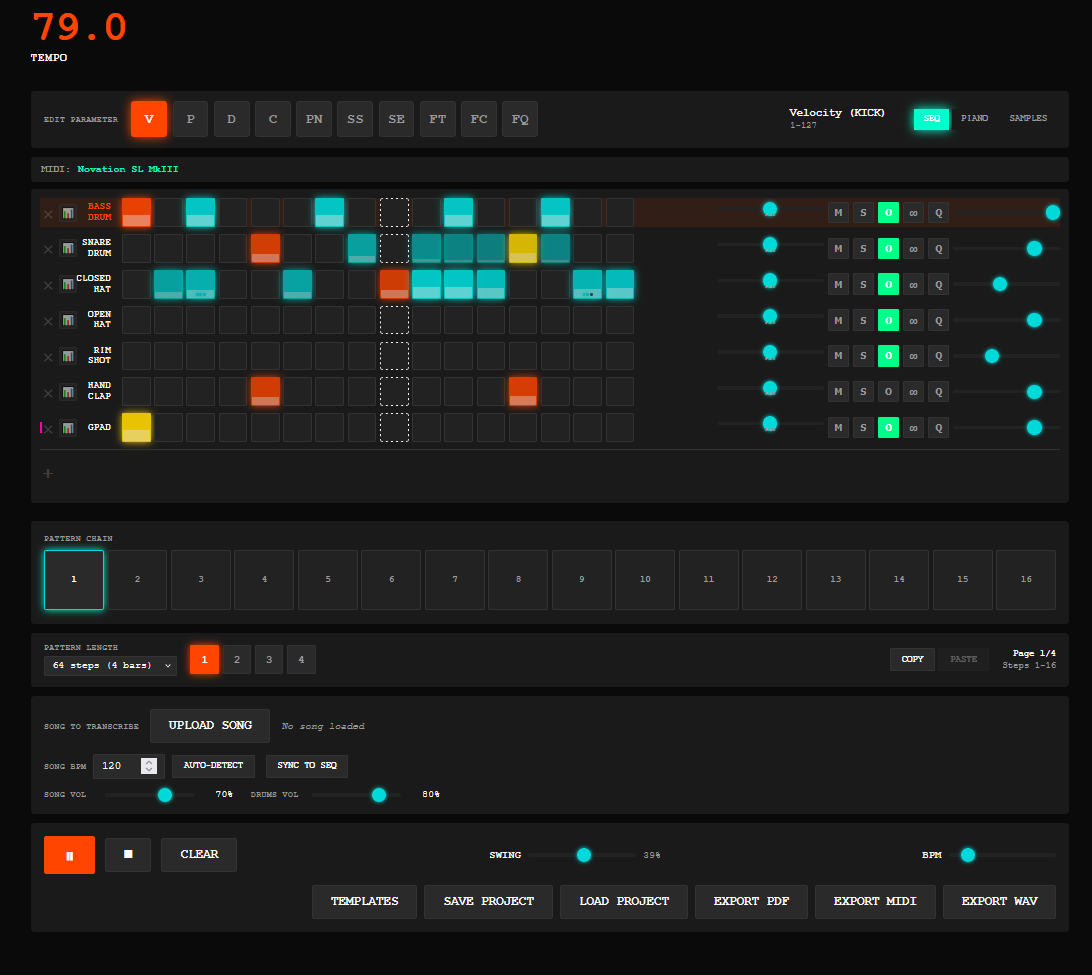
Task: Remove the Snare Drum track with its X
Action: [48, 249]
